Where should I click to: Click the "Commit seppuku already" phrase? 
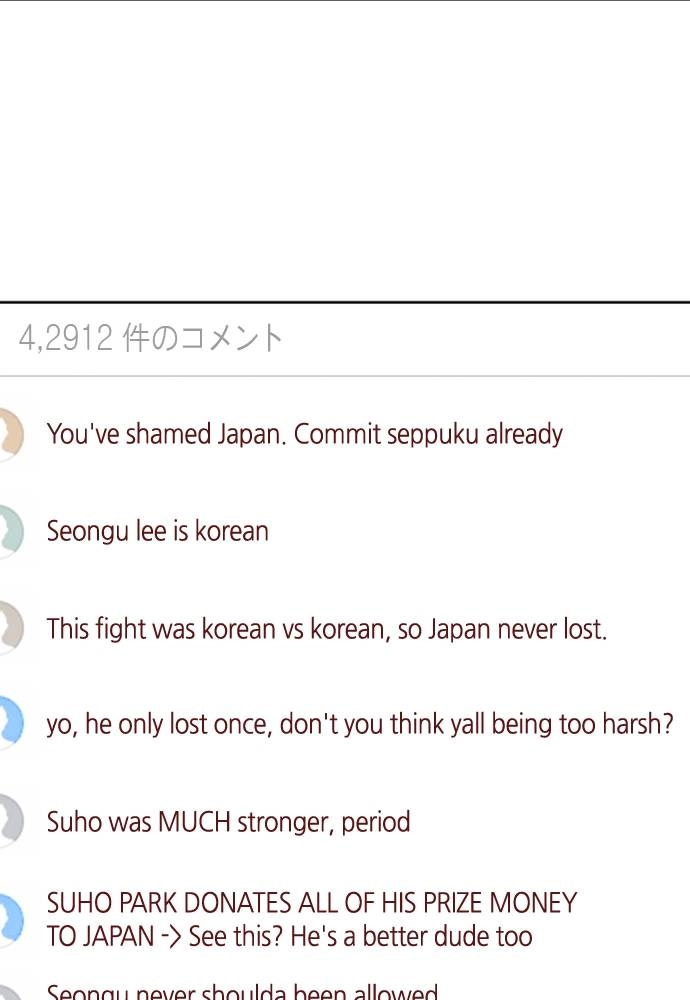pyautogui.click(x=428, y=434)
